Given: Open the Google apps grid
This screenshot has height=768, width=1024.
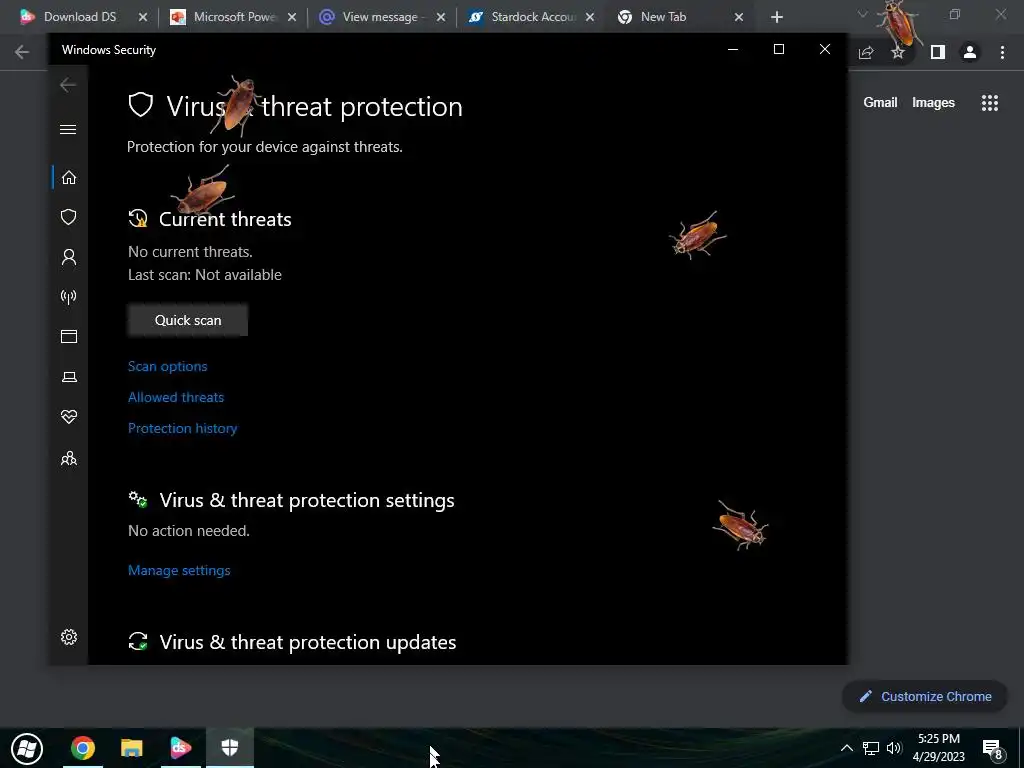Looking at the screenshot, I should 989,103.
